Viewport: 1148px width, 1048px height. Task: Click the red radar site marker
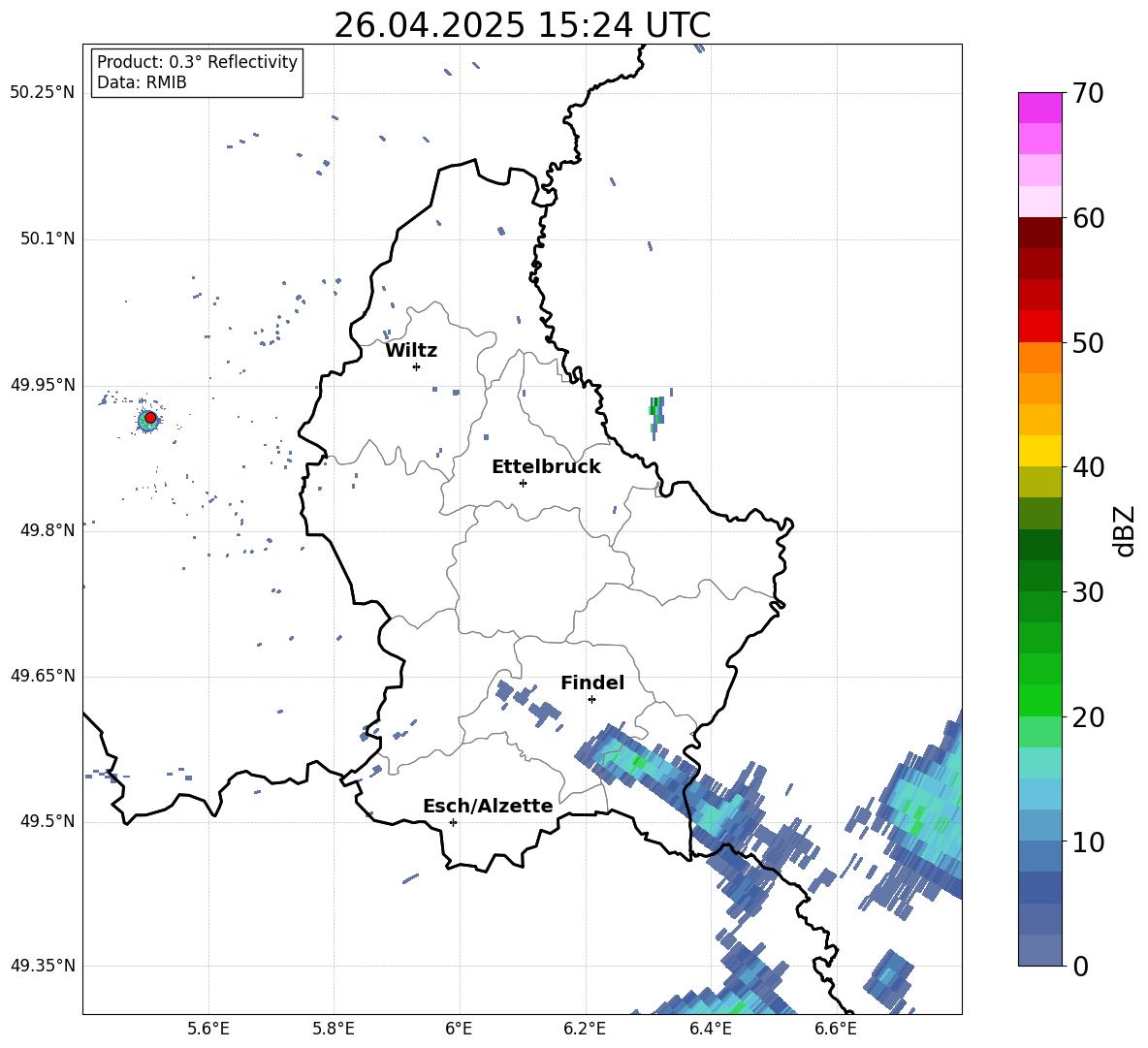tap(150, 418)
